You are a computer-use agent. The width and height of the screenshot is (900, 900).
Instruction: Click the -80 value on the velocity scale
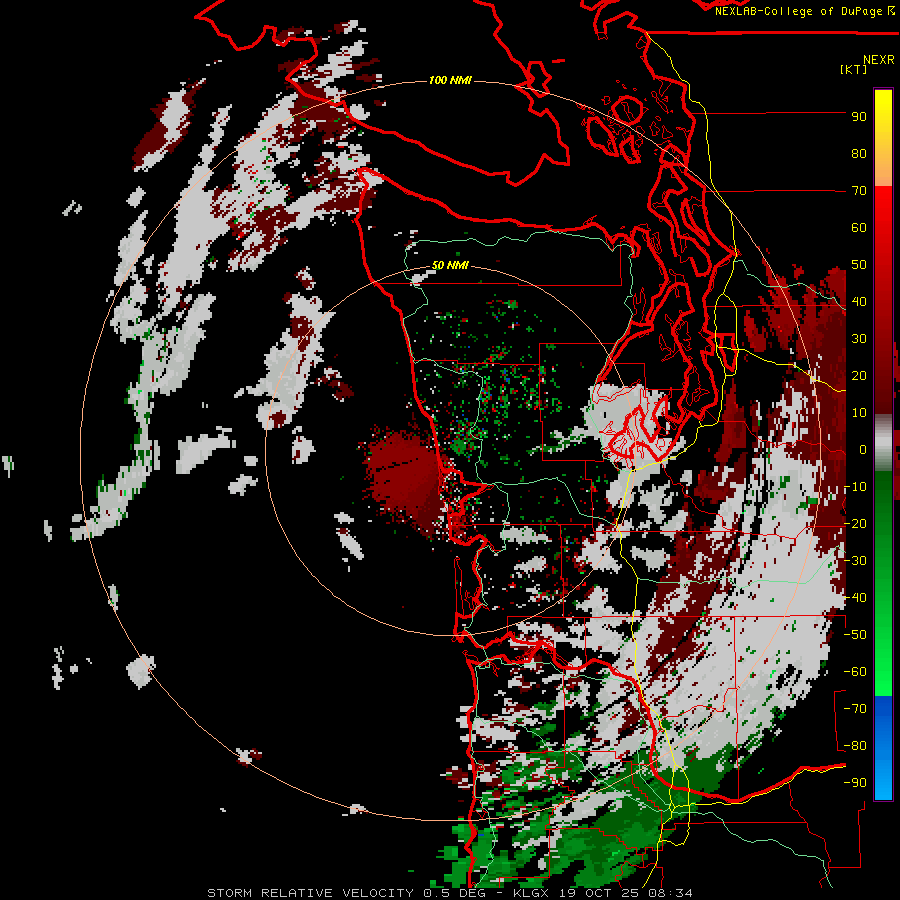(x=855, y=746)
